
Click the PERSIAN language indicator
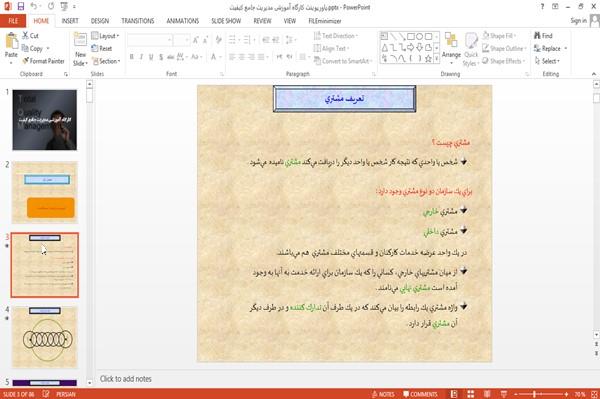[x=66, y=394]
